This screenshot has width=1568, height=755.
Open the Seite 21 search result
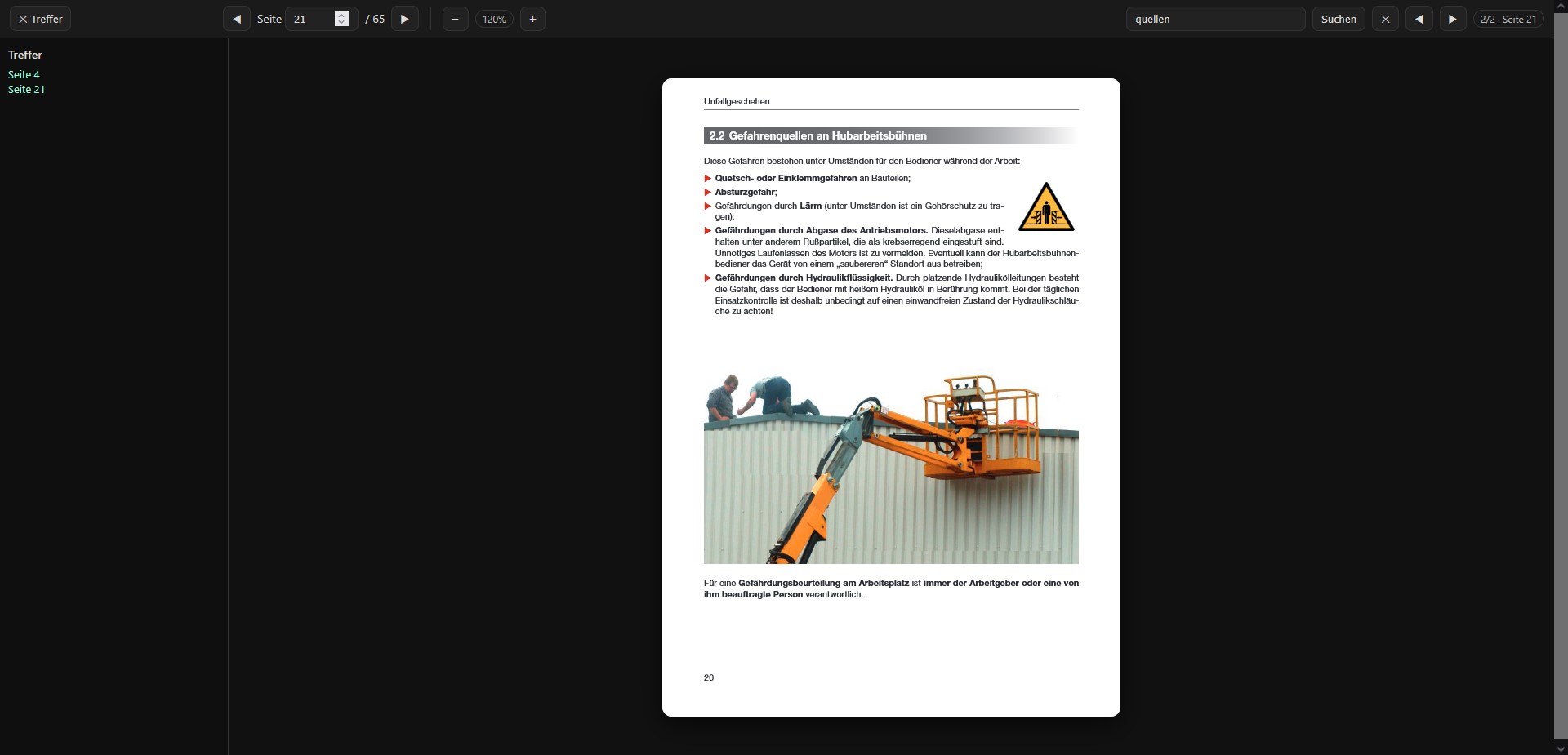pyautogui.click(x=26, y=89)
